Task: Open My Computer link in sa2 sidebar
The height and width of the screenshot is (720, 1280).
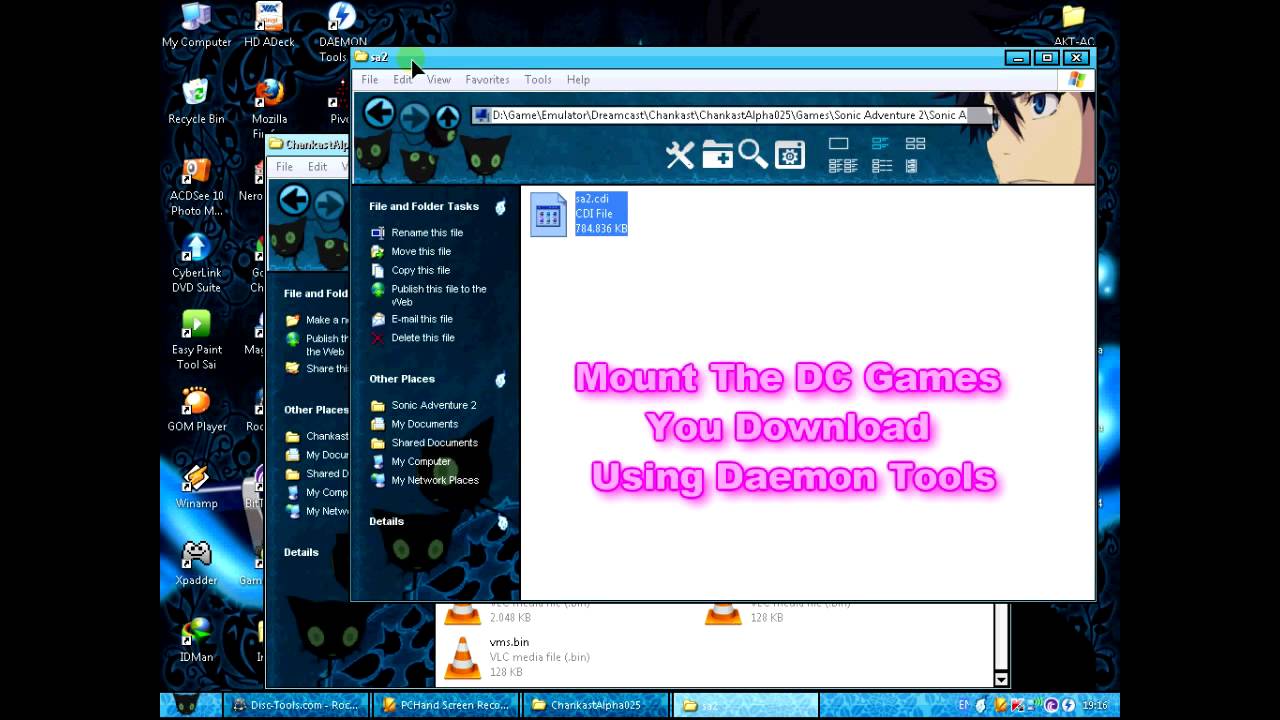Action: (421, 462)
